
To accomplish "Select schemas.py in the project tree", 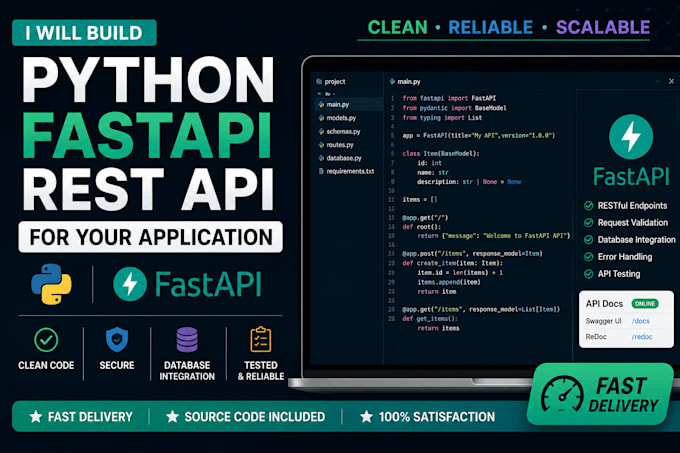I will pos(343,131).
